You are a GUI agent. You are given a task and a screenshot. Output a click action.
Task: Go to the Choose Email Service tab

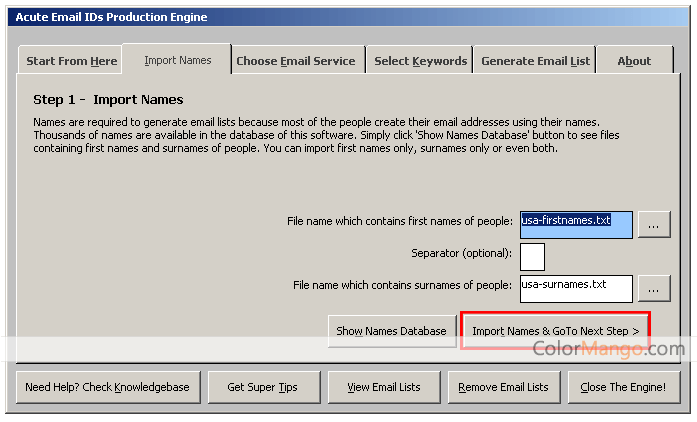coord(295,61)
